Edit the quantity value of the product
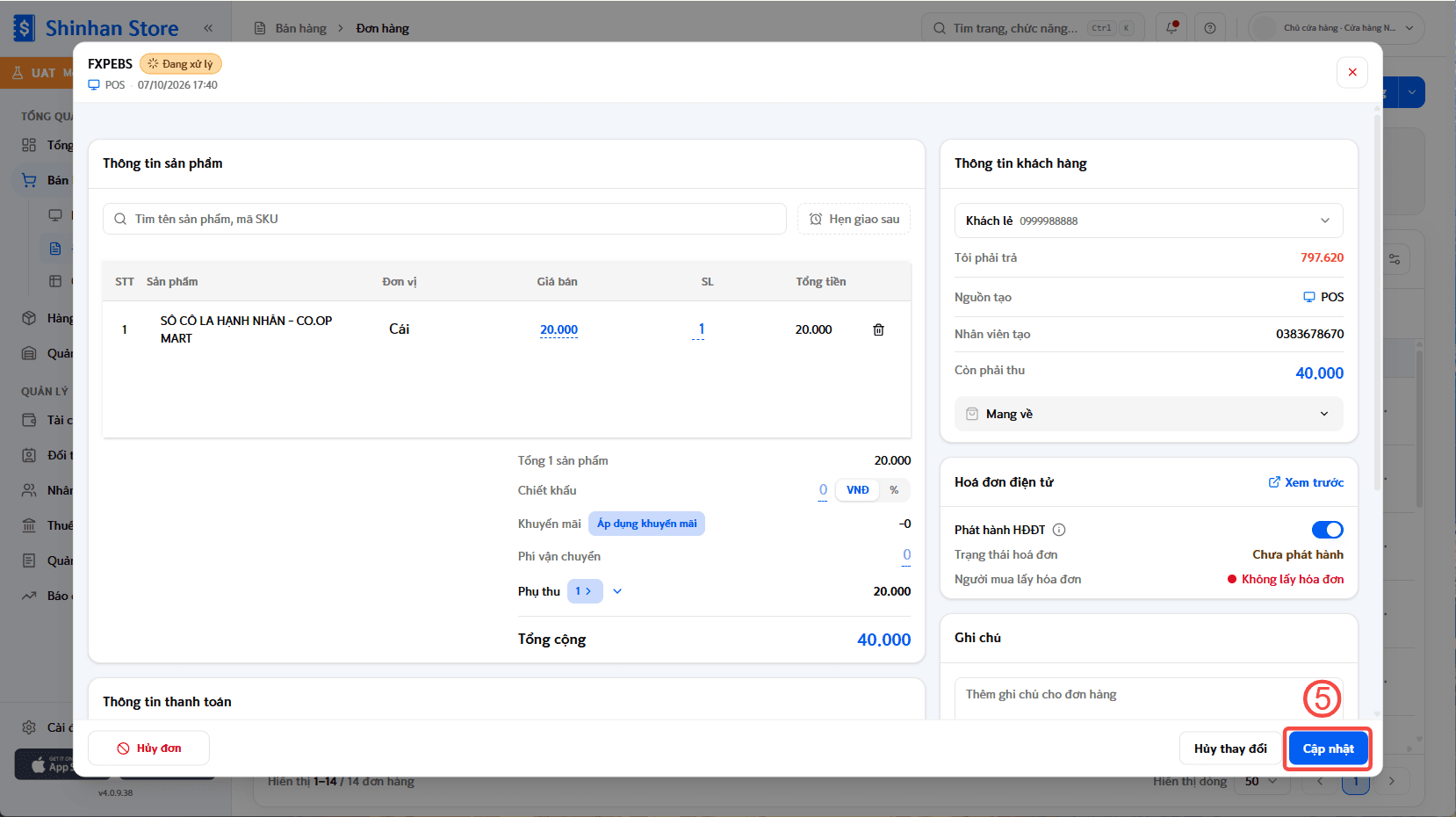The width and height of the screenshot is (1456, 817). [x=700, y=330]
